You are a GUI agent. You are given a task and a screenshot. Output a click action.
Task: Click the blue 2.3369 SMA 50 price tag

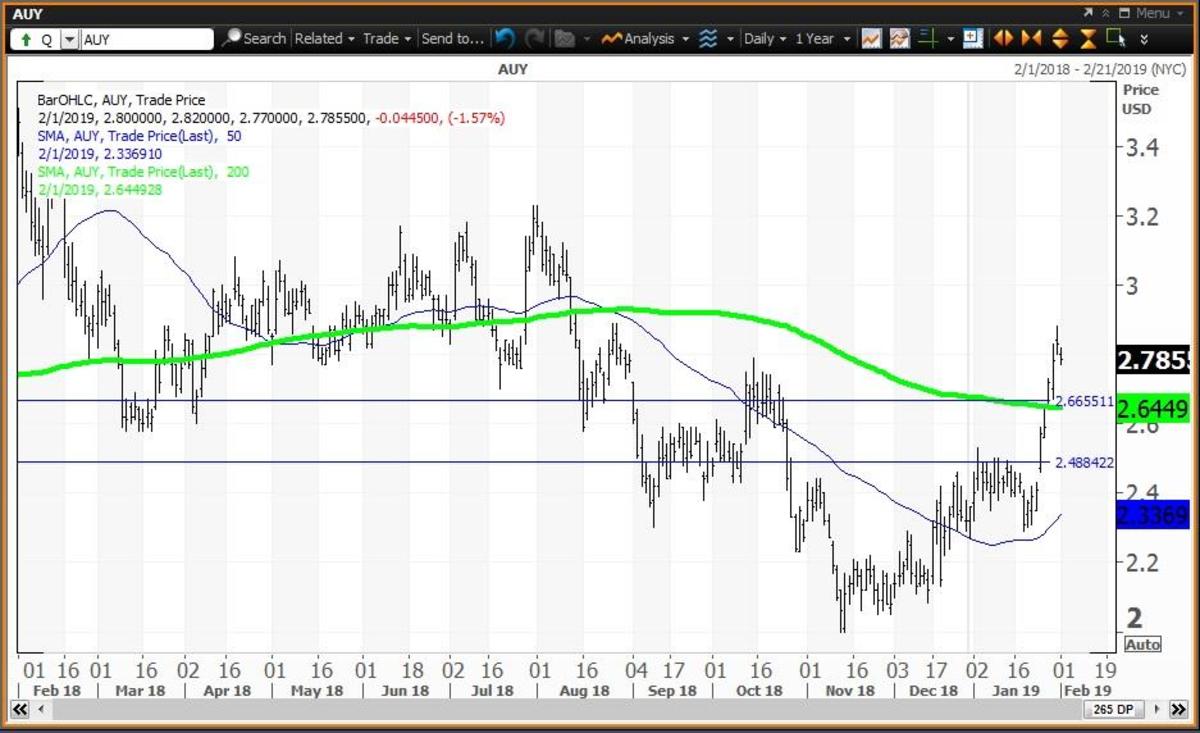[x=1153, y=515]
